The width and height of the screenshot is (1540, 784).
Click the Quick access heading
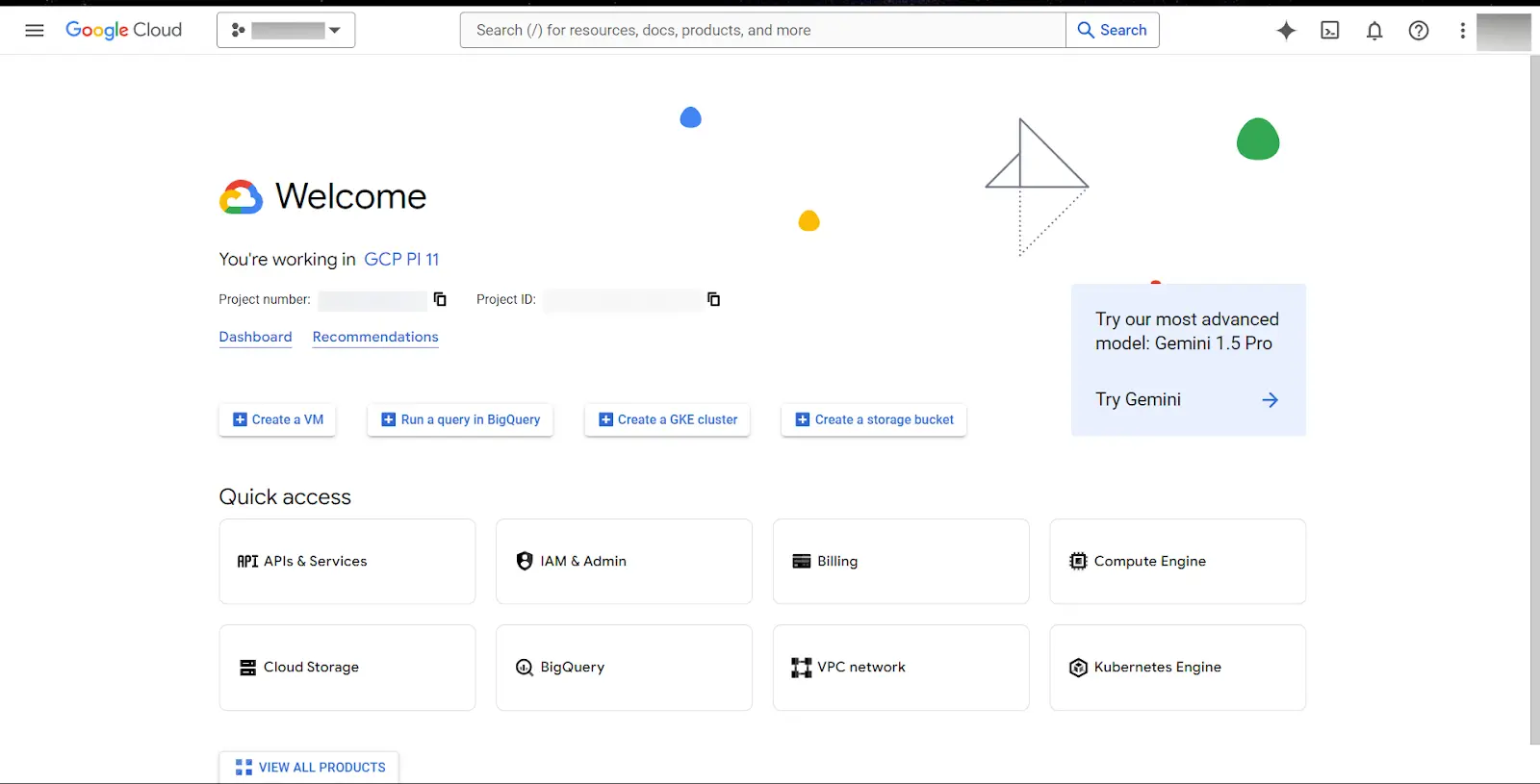285,496
